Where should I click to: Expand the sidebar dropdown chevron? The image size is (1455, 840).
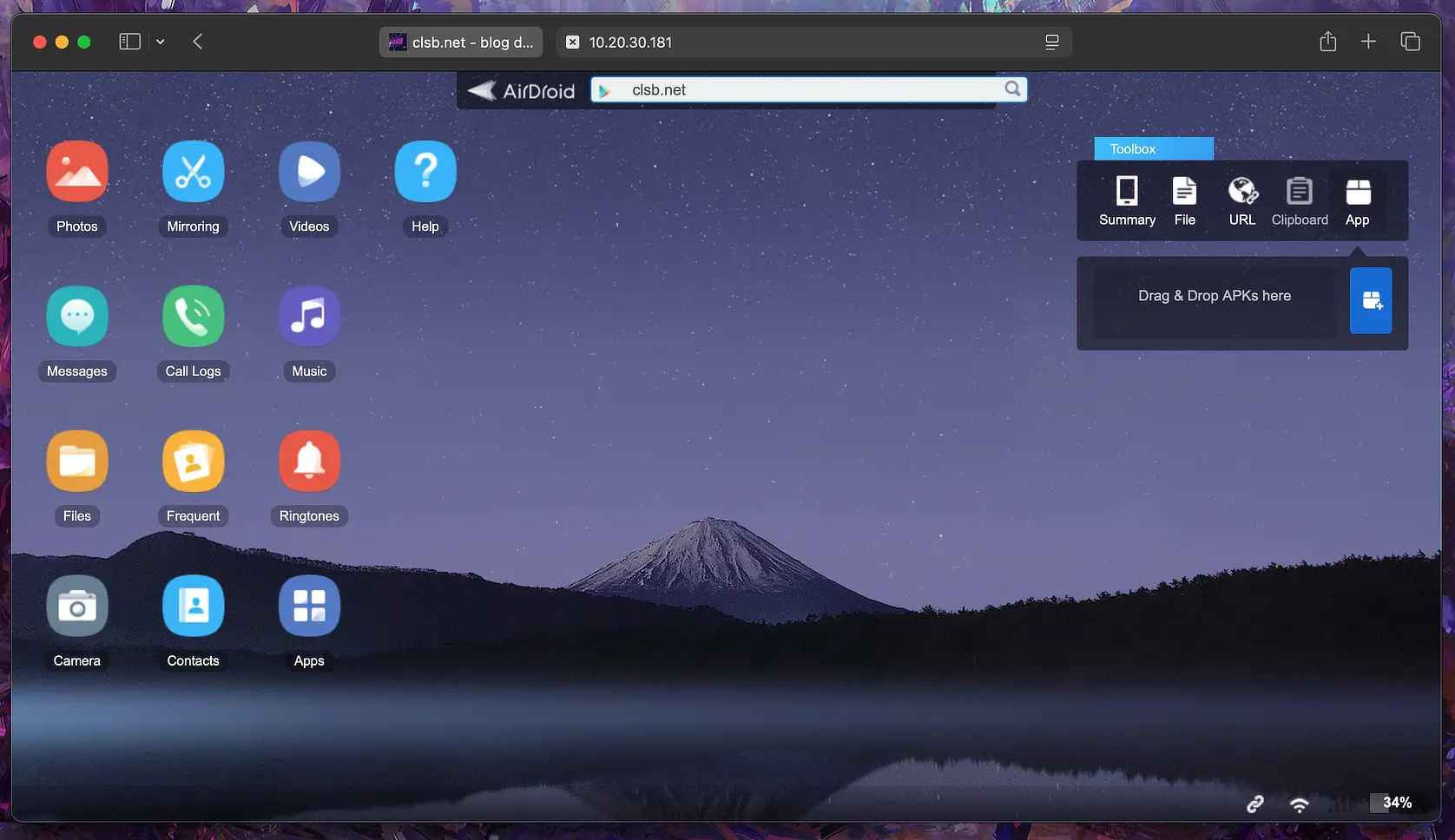click(x=161, y=42)
